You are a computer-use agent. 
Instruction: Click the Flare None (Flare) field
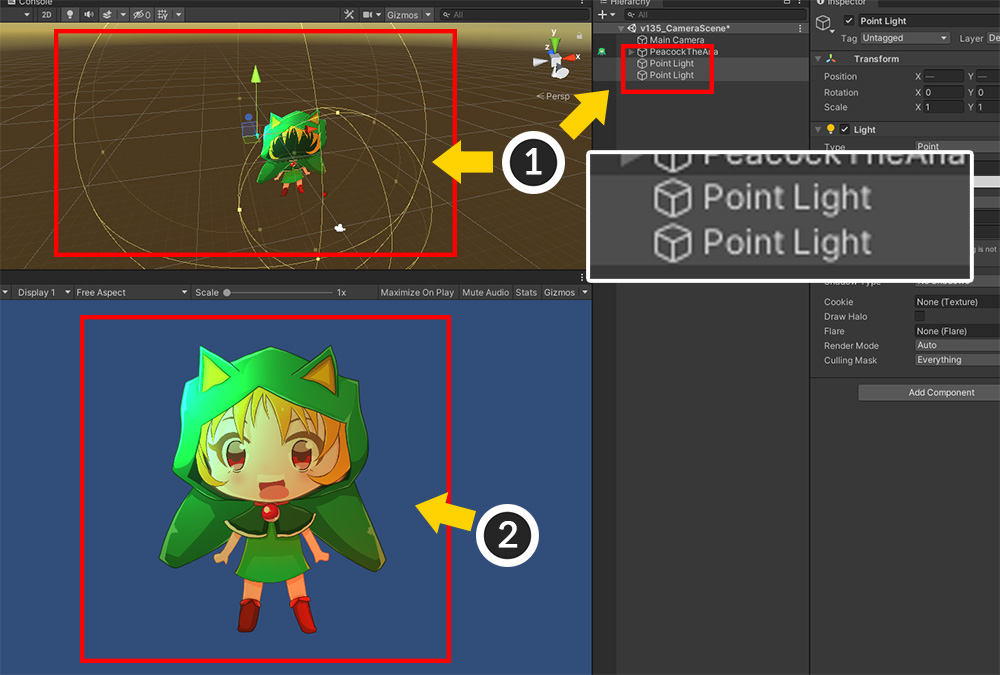957,331
